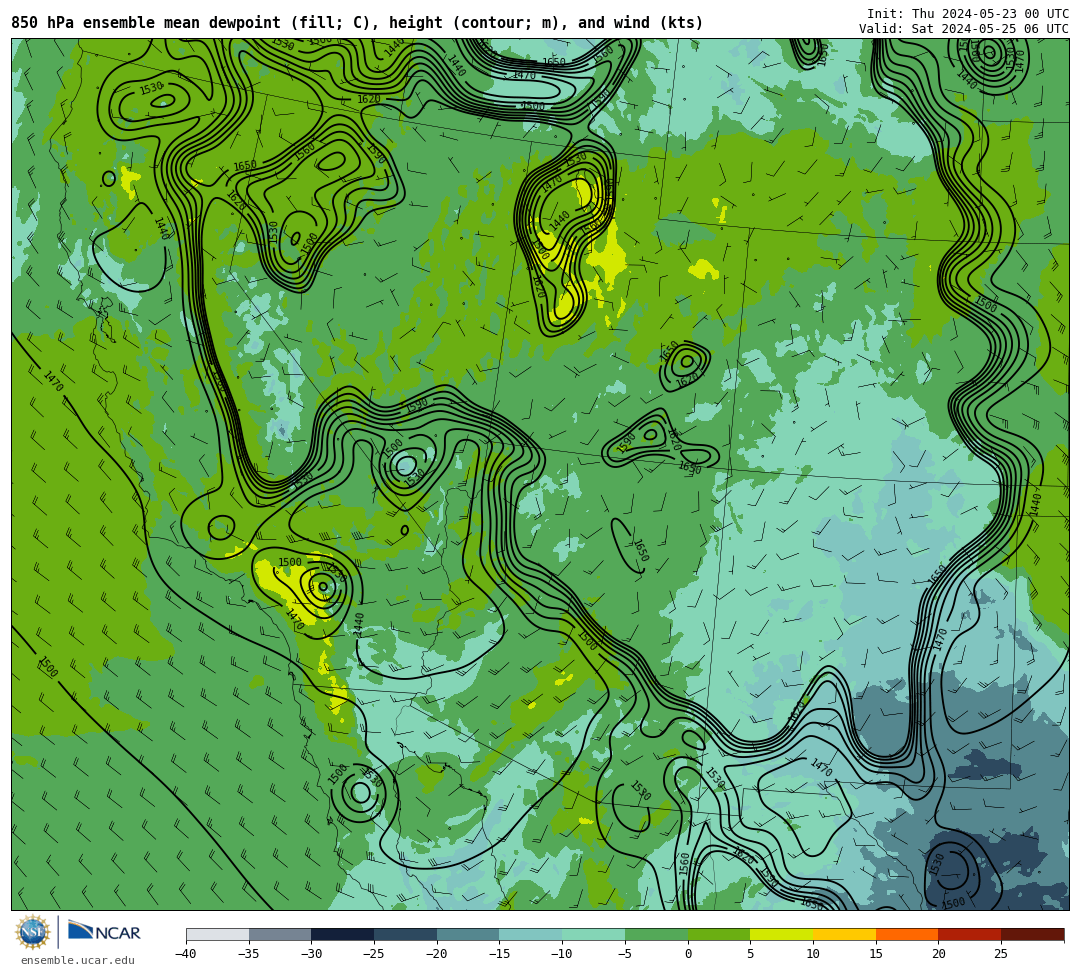Click the colorbar tick label 0
This screenshot has width=1080, height=973.
(688, 954)
